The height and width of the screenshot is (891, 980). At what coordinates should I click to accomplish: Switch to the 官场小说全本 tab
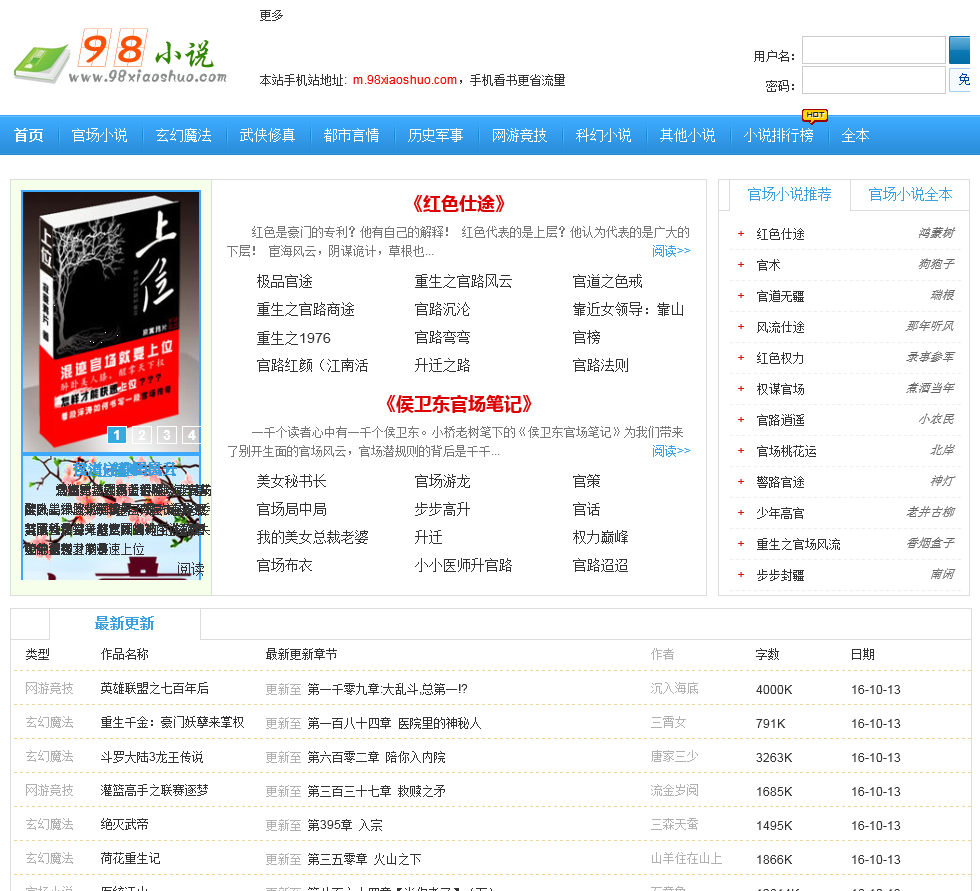(910, 194)
